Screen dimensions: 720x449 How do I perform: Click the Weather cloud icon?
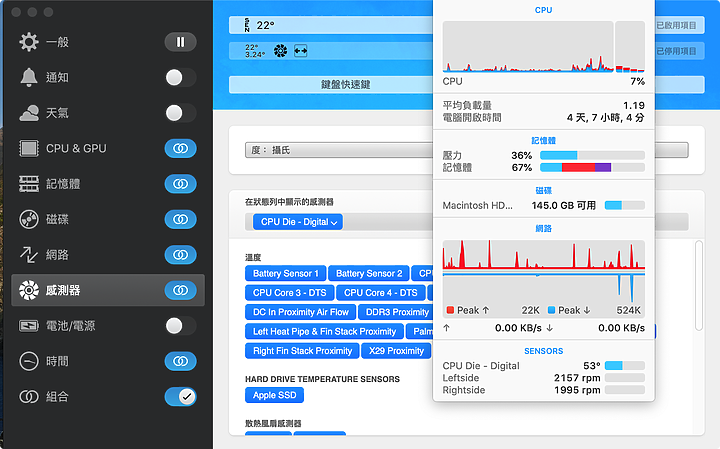point(29,113)
